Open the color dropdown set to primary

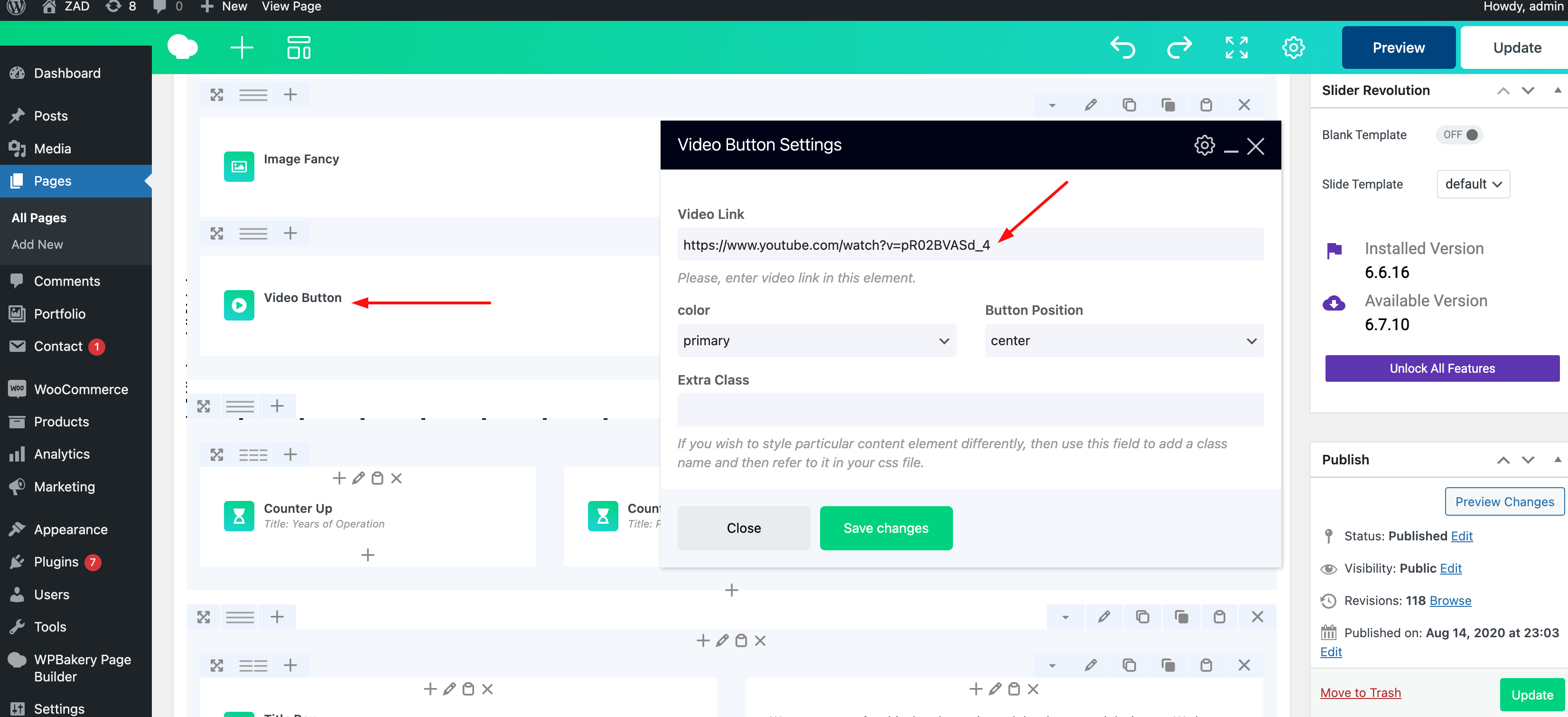[816, 340]
